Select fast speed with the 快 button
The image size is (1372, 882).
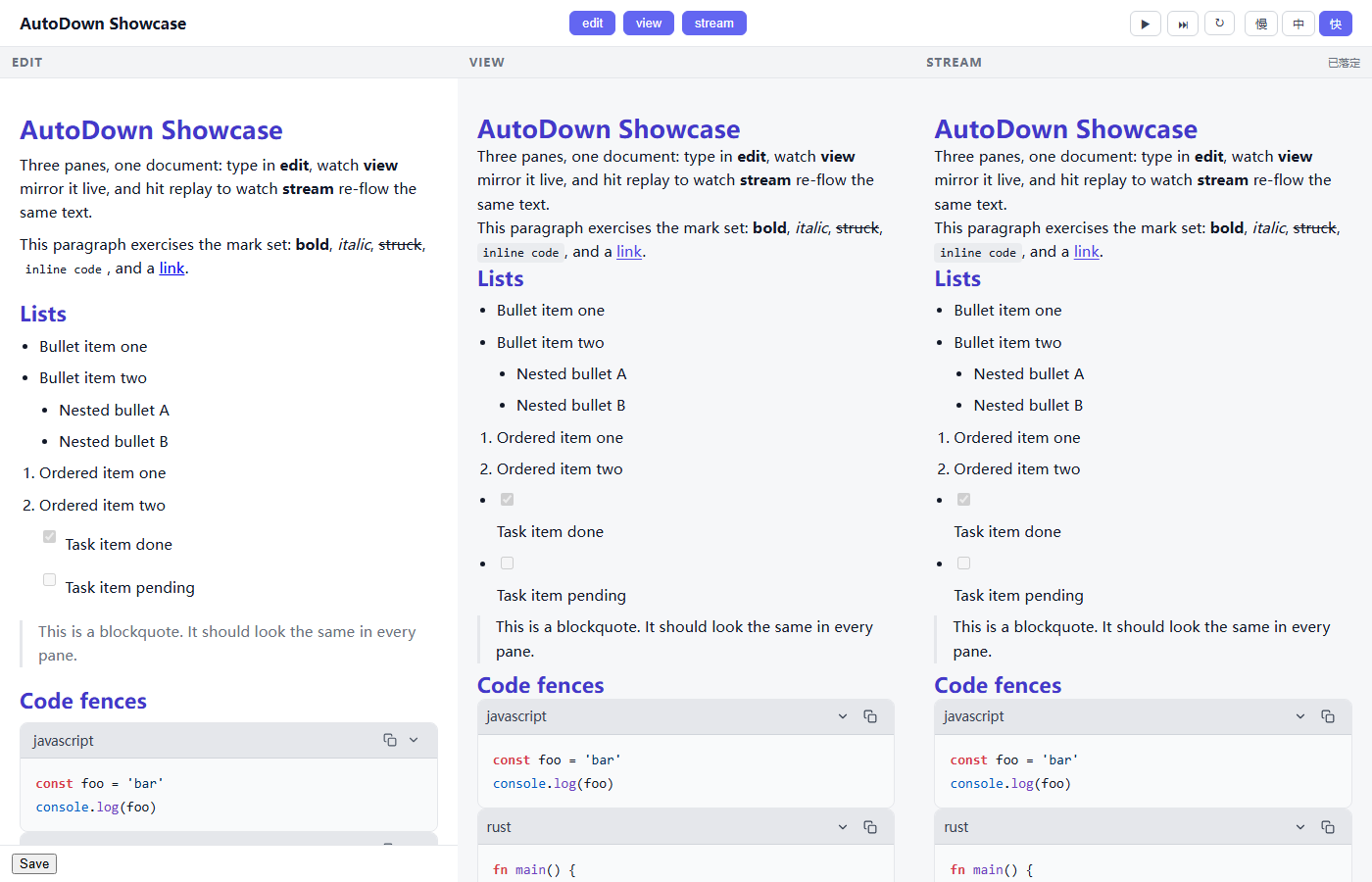tap(1336, 24)
